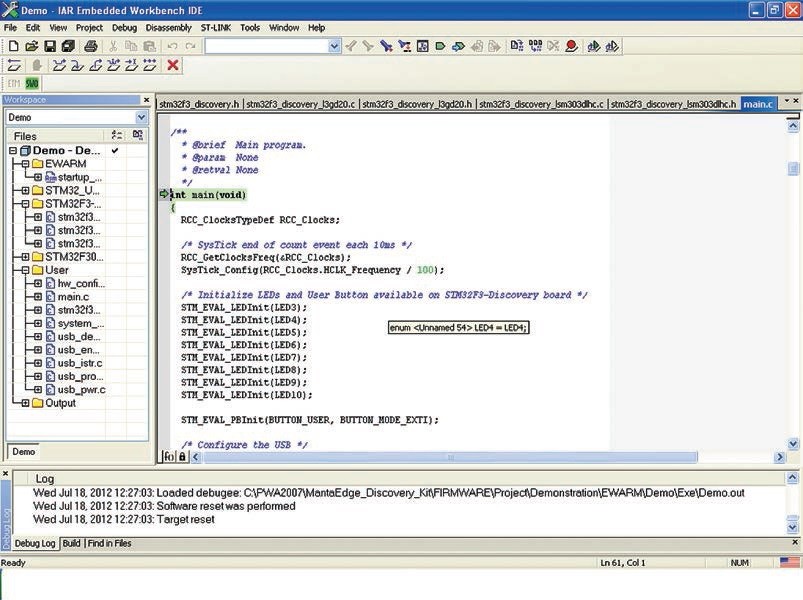803x600 pixels.
Task: Open the Disassembly menu
Action: pos(168,28)
